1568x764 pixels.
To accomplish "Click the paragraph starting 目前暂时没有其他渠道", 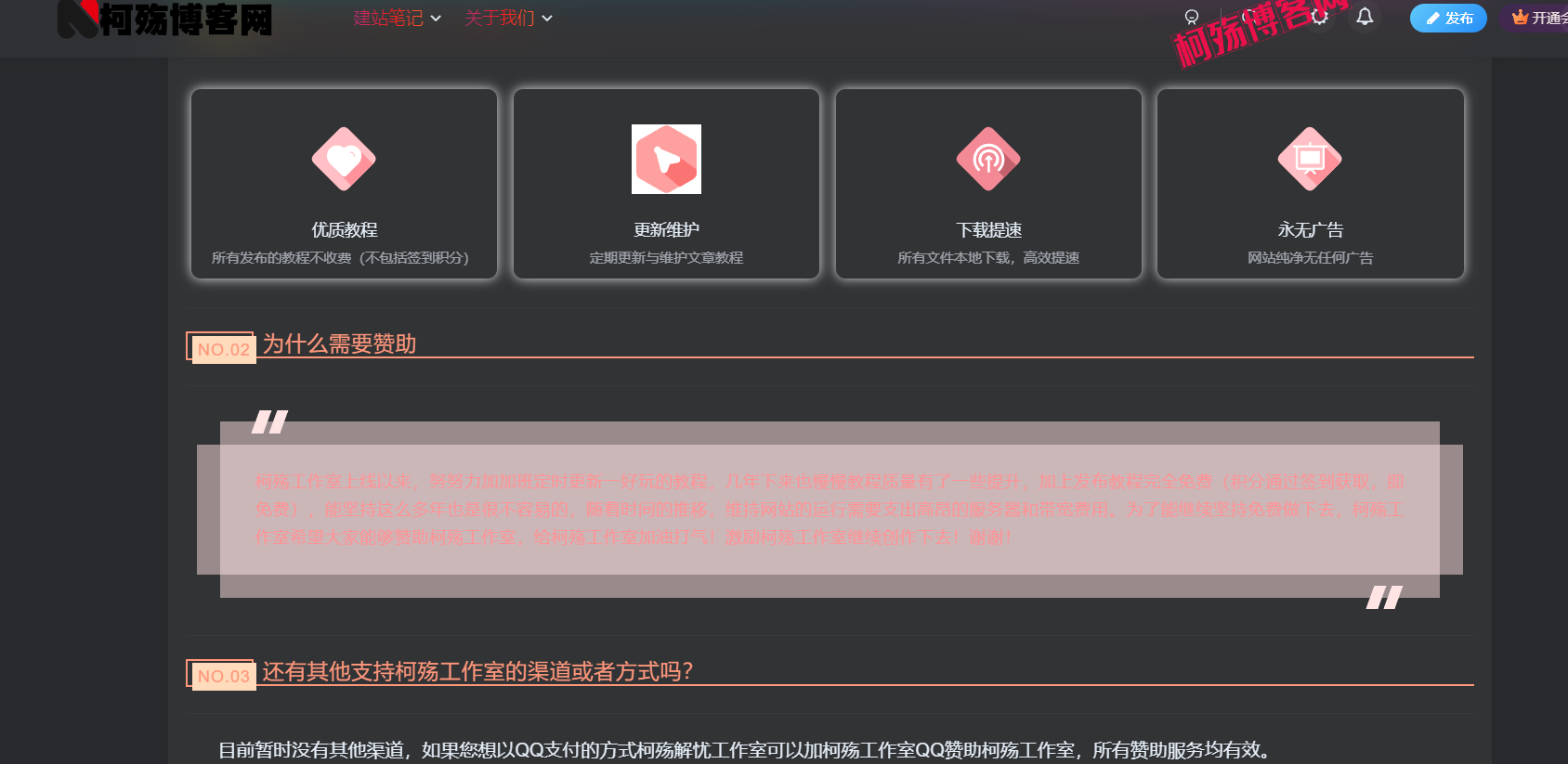I will click(744, 750).
